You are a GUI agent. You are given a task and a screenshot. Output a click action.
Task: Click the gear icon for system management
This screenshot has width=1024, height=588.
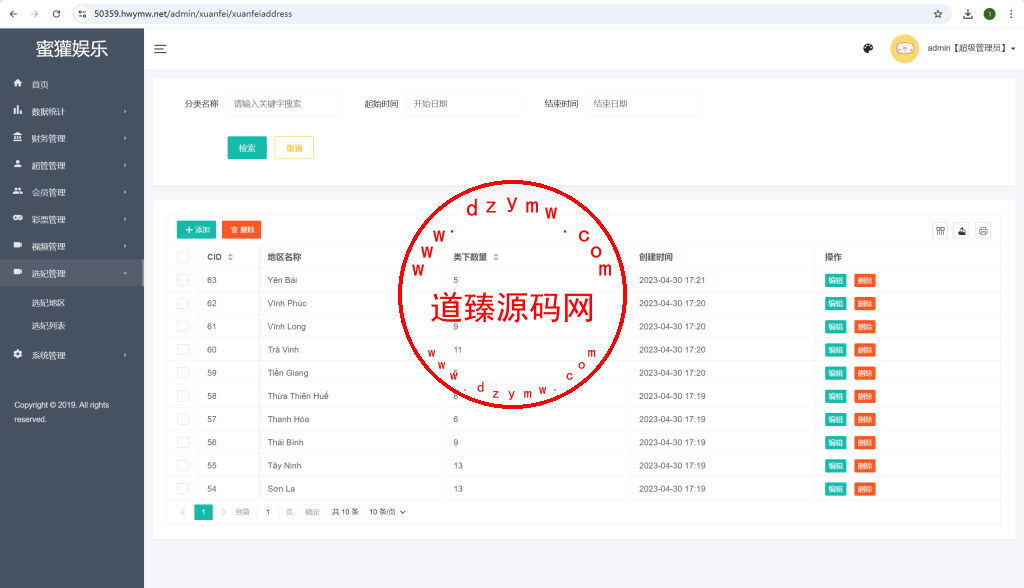[18, 353]
